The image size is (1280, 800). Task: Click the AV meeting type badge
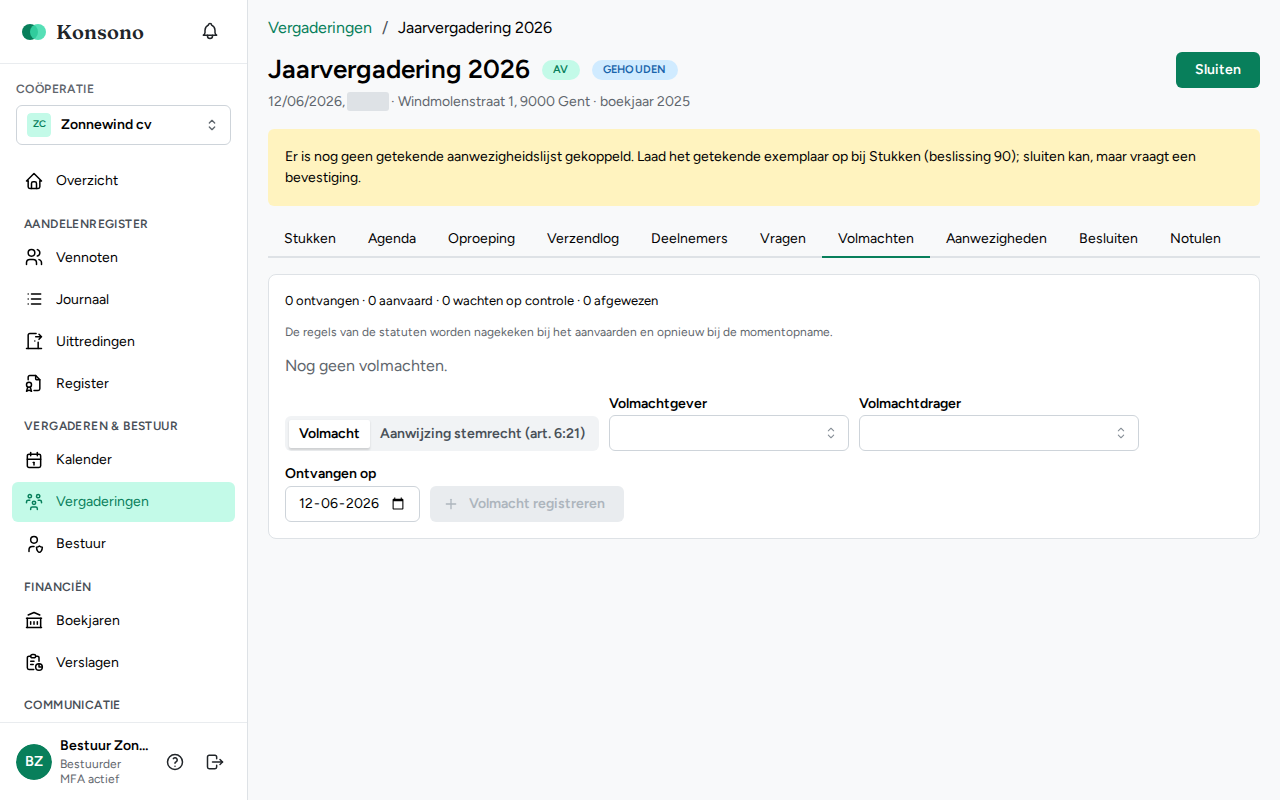tap(561, 70)
